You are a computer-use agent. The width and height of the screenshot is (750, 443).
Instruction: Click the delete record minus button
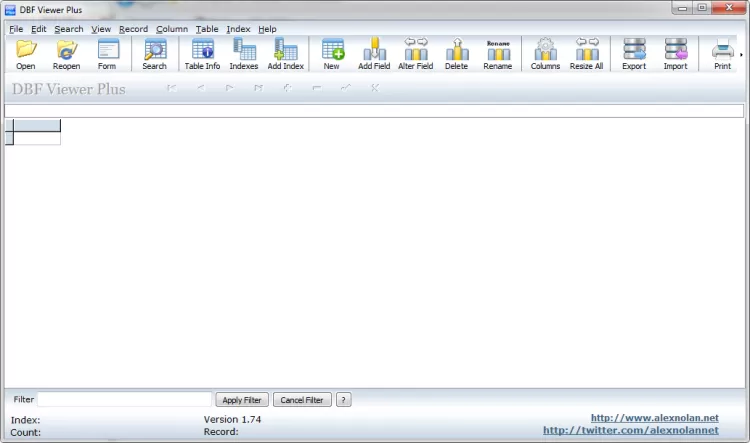point(317,88)
